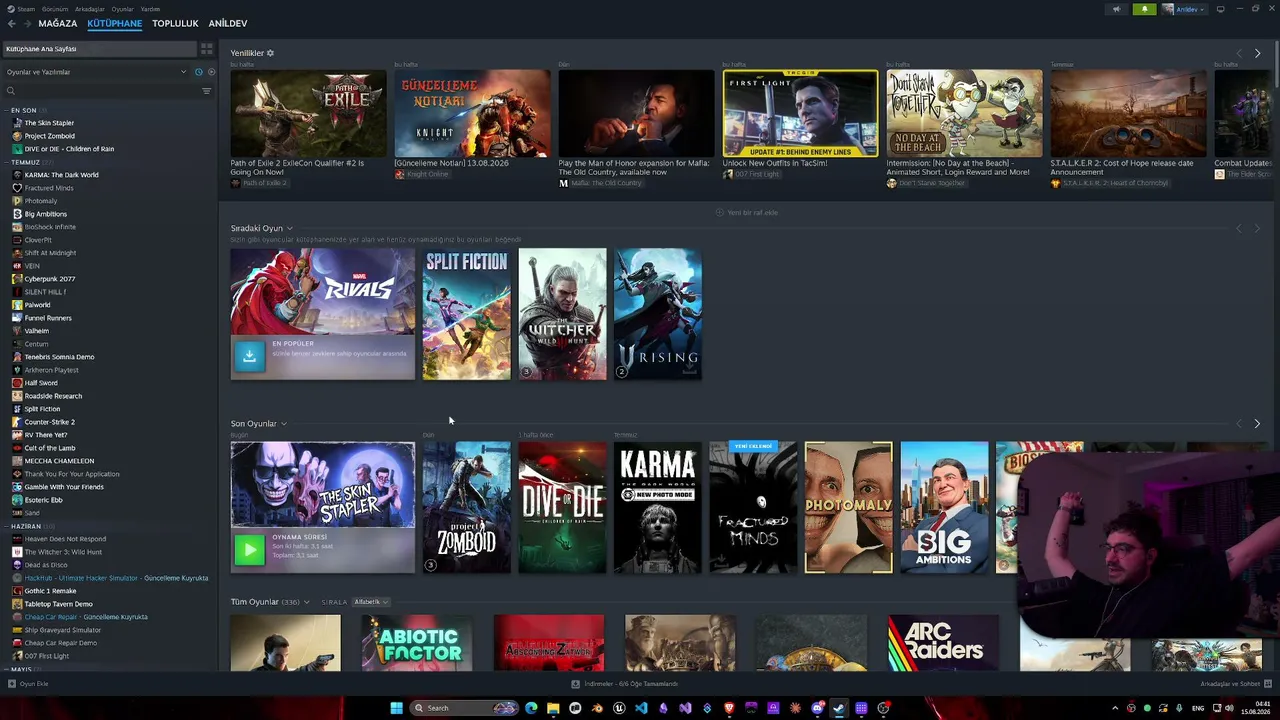This screenshot has width=1280, height=720.
Task: Open the Arkadaşlar ve Sohbet icon
Action: (x=1268, y=684)
